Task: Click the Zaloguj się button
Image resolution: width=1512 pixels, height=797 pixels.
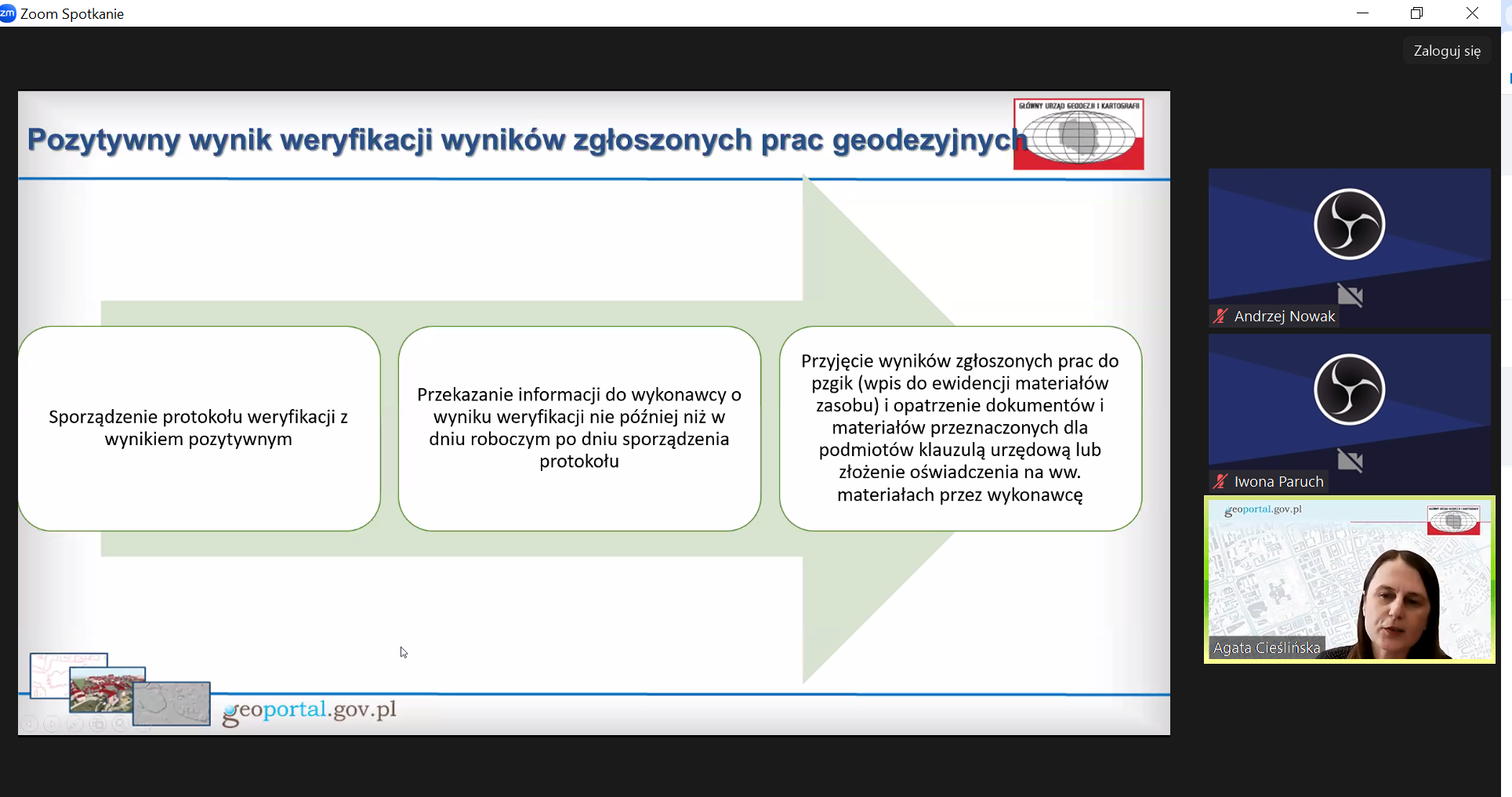Action: click(x=1446, y=51)
